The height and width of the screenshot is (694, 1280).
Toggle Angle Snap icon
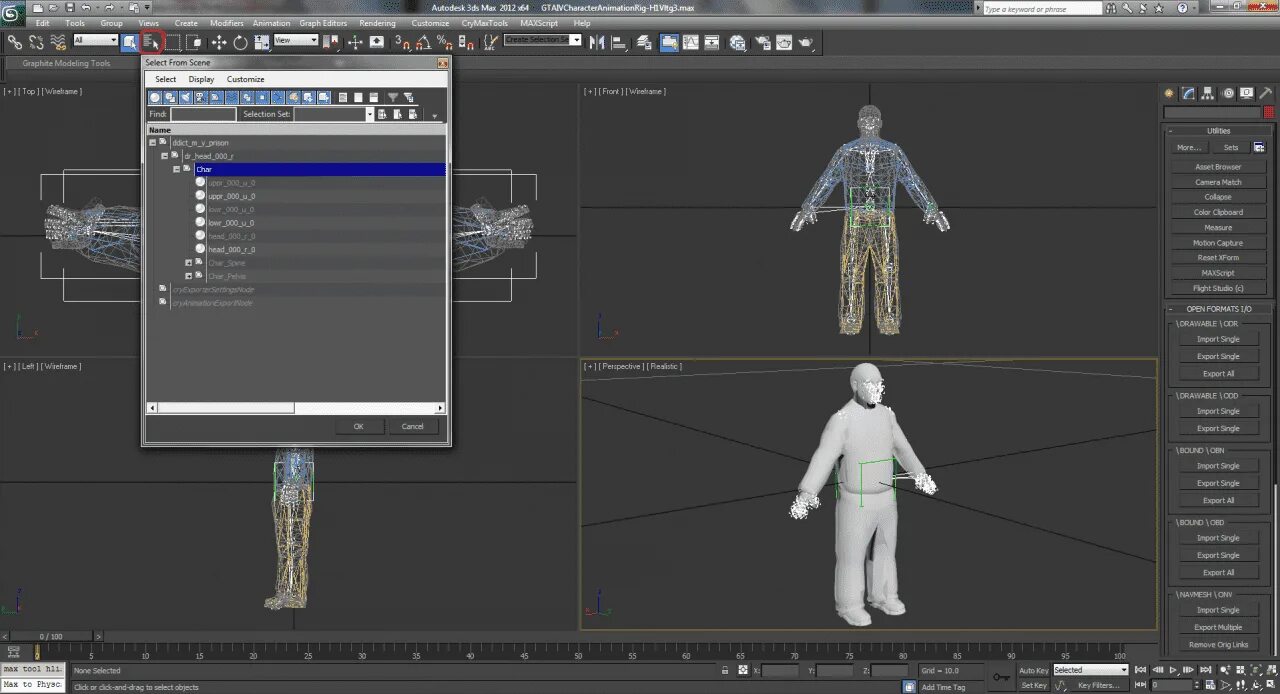click(x=424, y=42)
